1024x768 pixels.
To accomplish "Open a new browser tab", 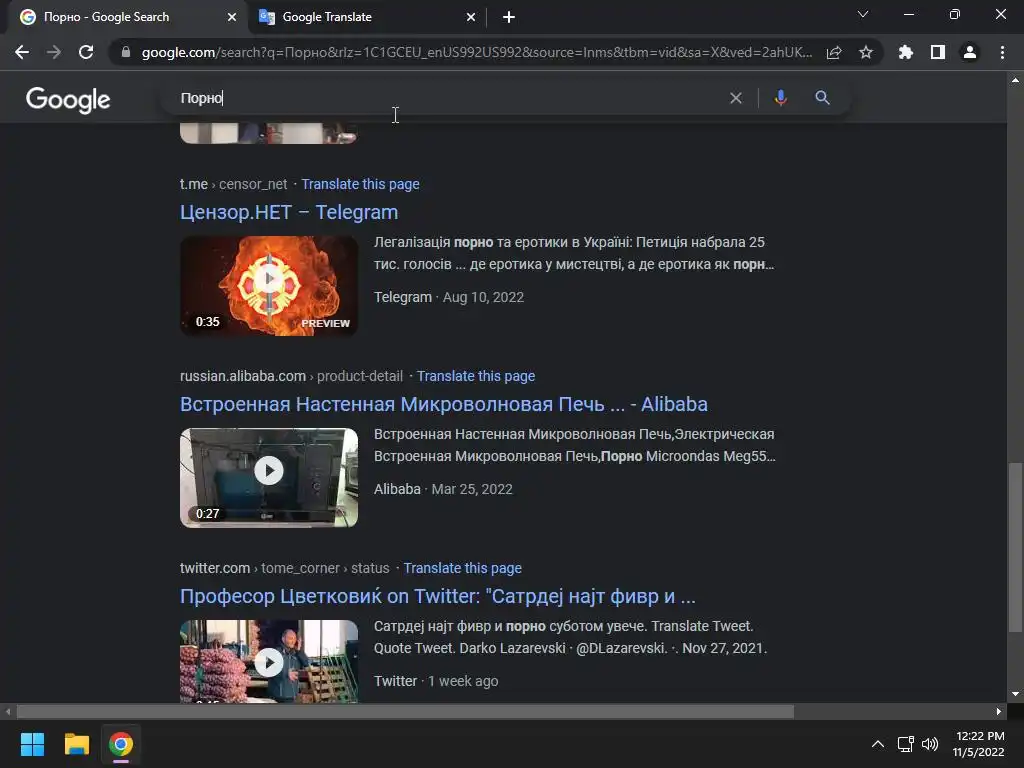I will (x=509, y=18).
